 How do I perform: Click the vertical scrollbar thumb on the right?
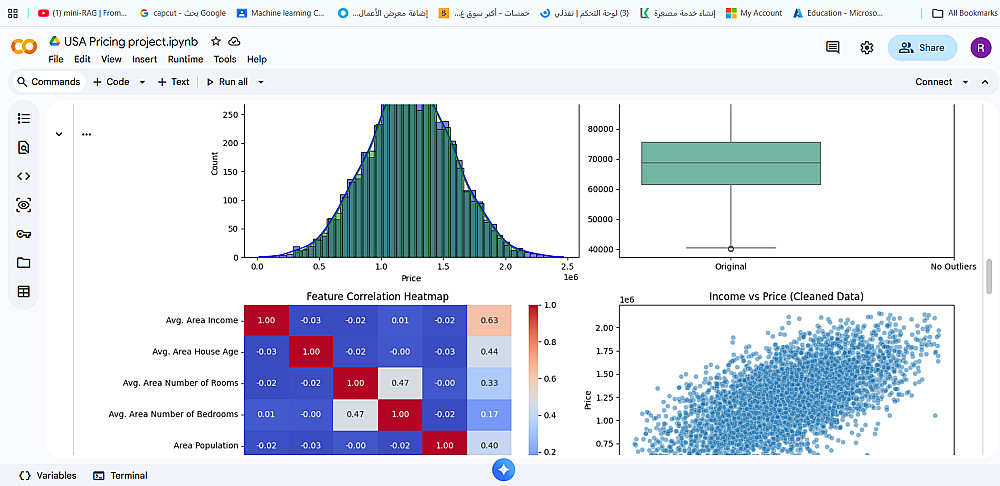click(989, 276)
